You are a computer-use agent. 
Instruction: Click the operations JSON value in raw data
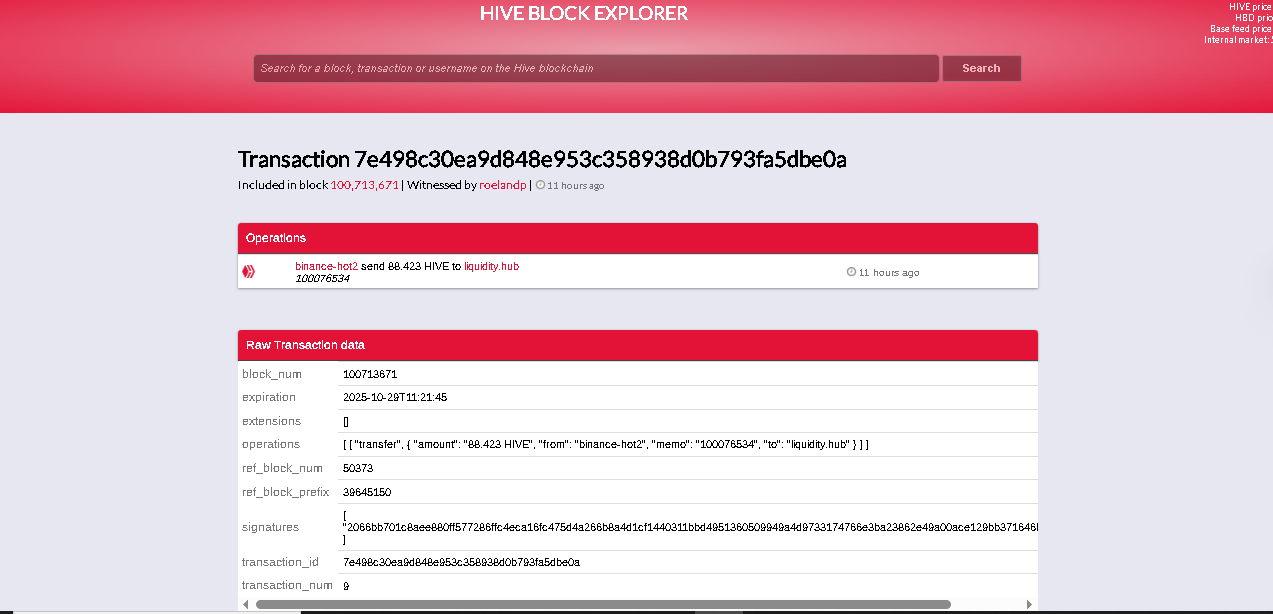tap(605, 444)
